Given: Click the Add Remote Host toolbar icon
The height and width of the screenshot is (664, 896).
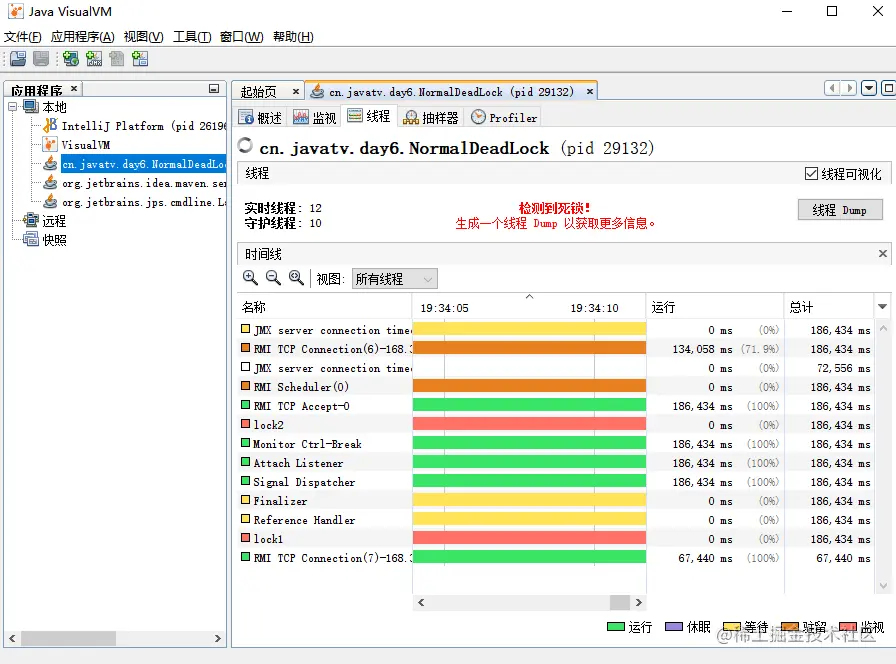Looking at the screenshot, I should point(71,58).
